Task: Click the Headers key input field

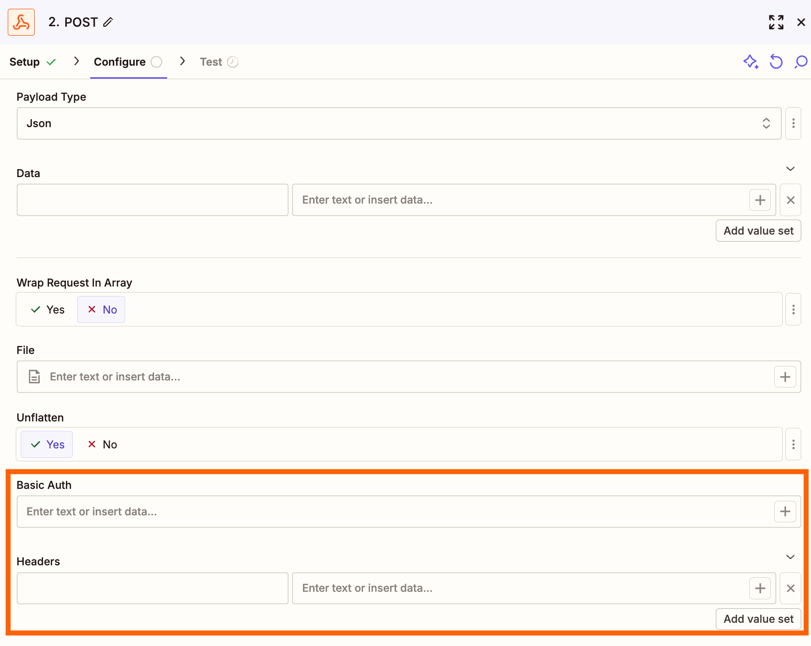Action: click(152, 588)
